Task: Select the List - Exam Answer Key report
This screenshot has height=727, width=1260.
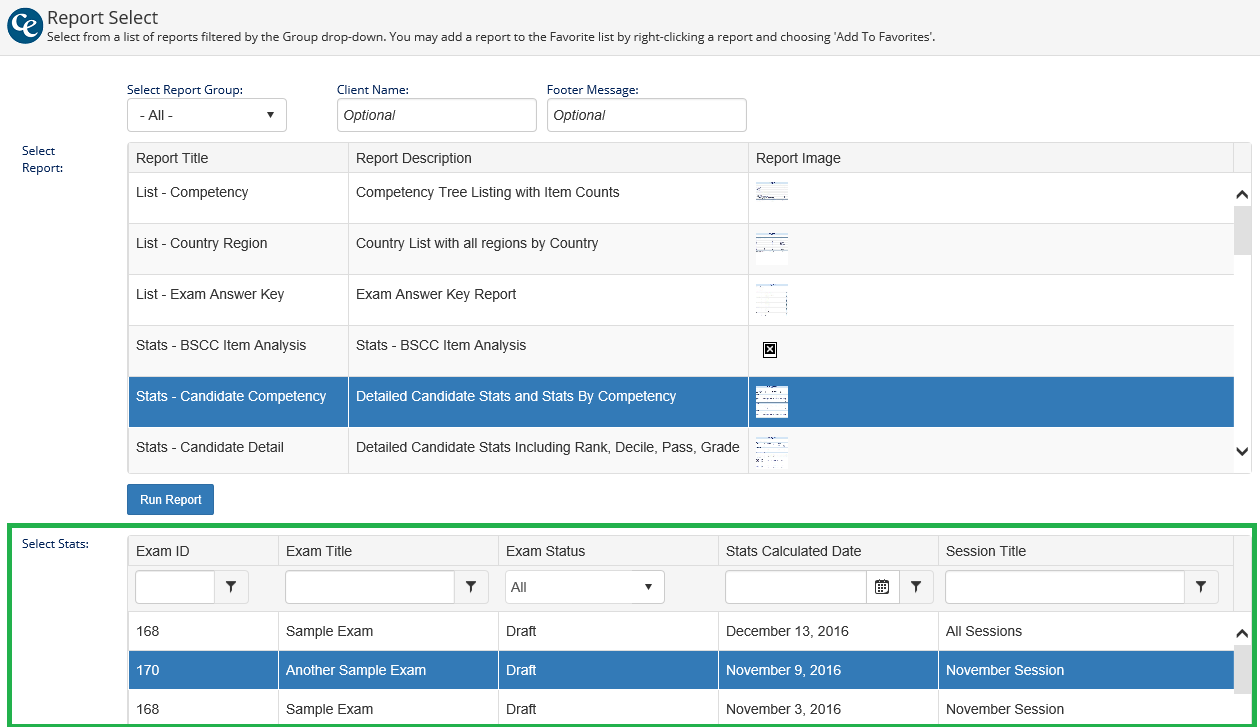Action: (240, 295)
